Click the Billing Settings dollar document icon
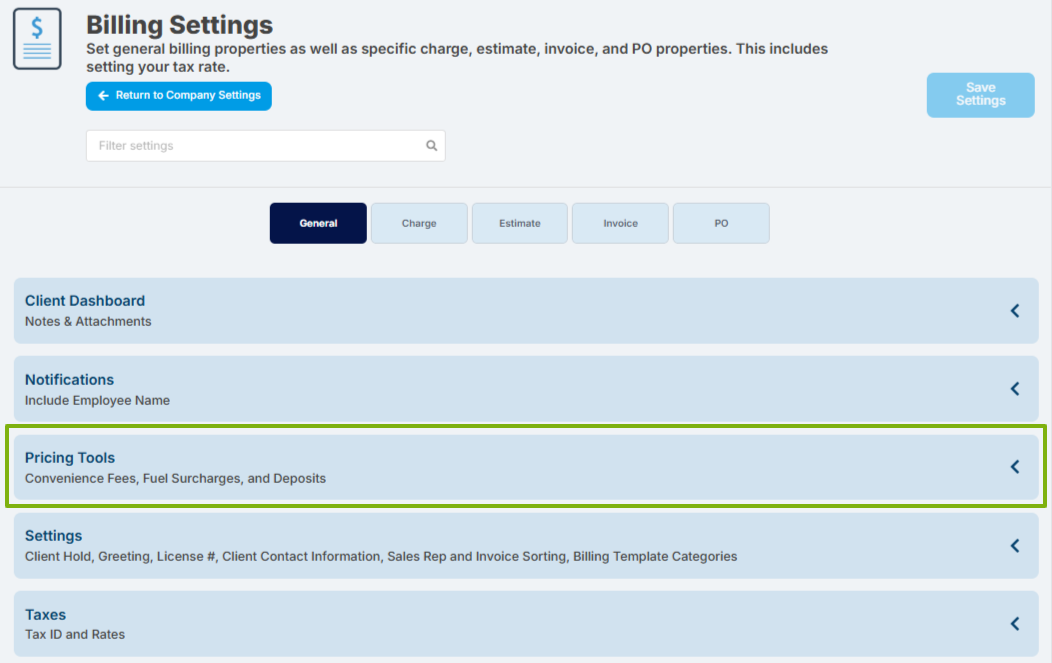This screenshot has width=1052, height=663. 37,39
